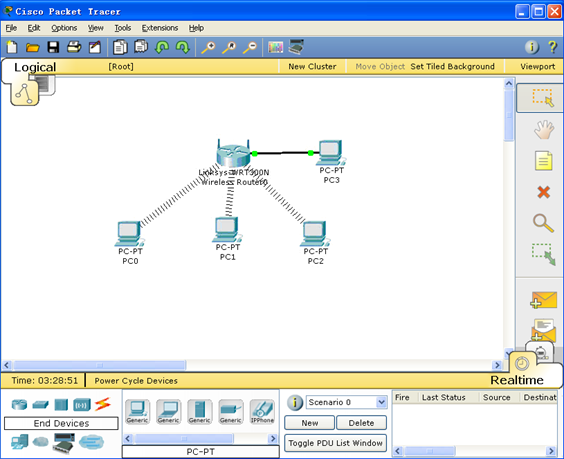Viewport: 564px width, 459px height.
Task: Open the Options menu
Action: pyautogui.click(x=64, y=28)
